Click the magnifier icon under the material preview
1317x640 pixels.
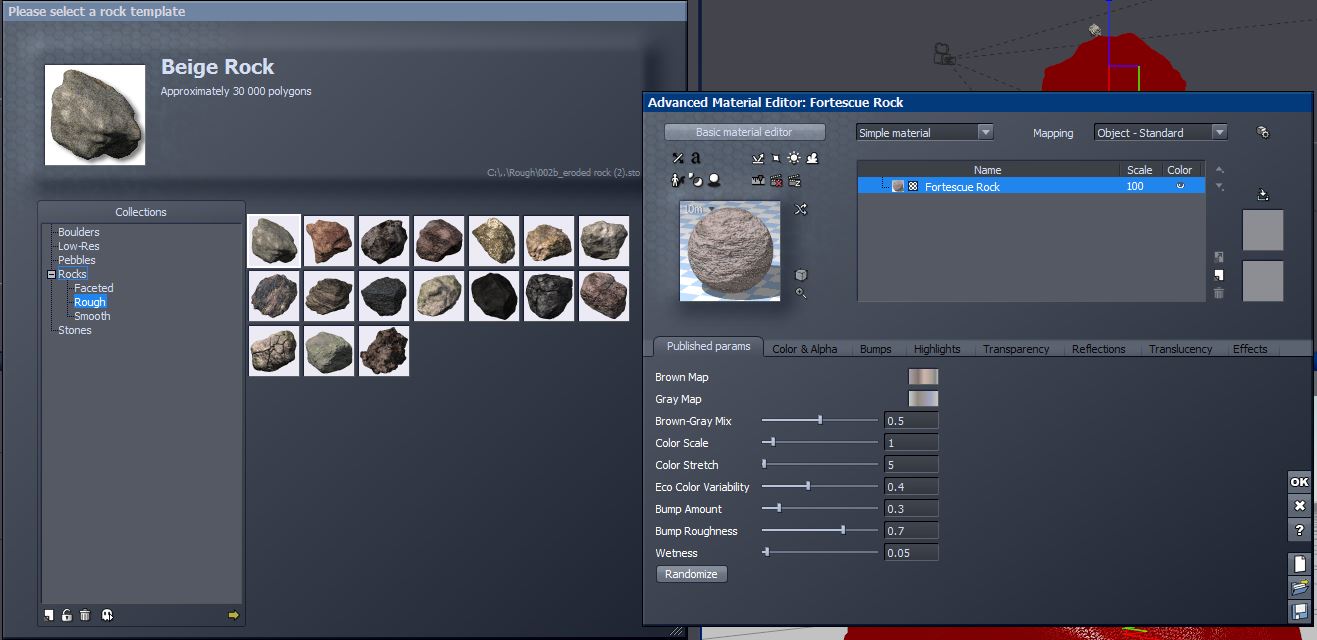[801, 293]
